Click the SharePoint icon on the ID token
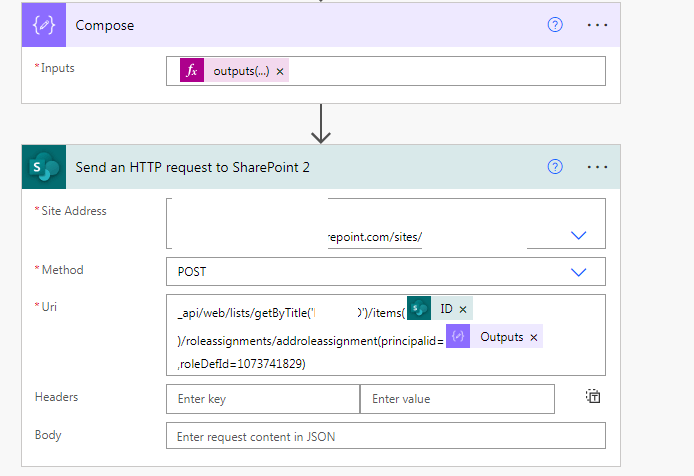 coord(419,308)
